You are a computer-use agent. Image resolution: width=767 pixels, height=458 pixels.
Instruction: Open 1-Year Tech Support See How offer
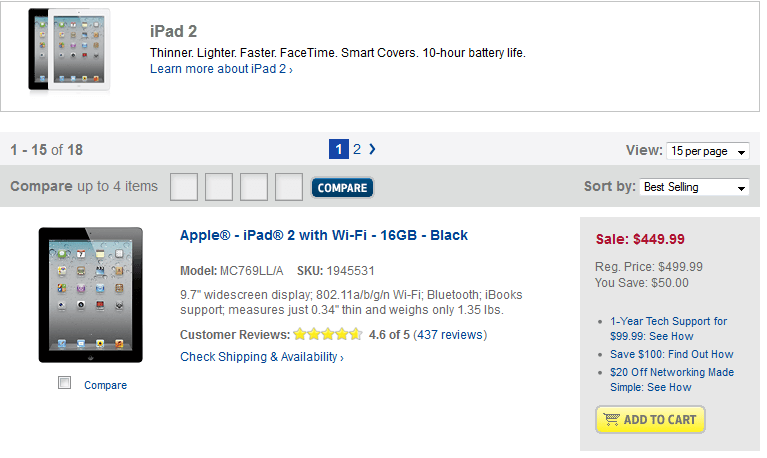point(668,329)
